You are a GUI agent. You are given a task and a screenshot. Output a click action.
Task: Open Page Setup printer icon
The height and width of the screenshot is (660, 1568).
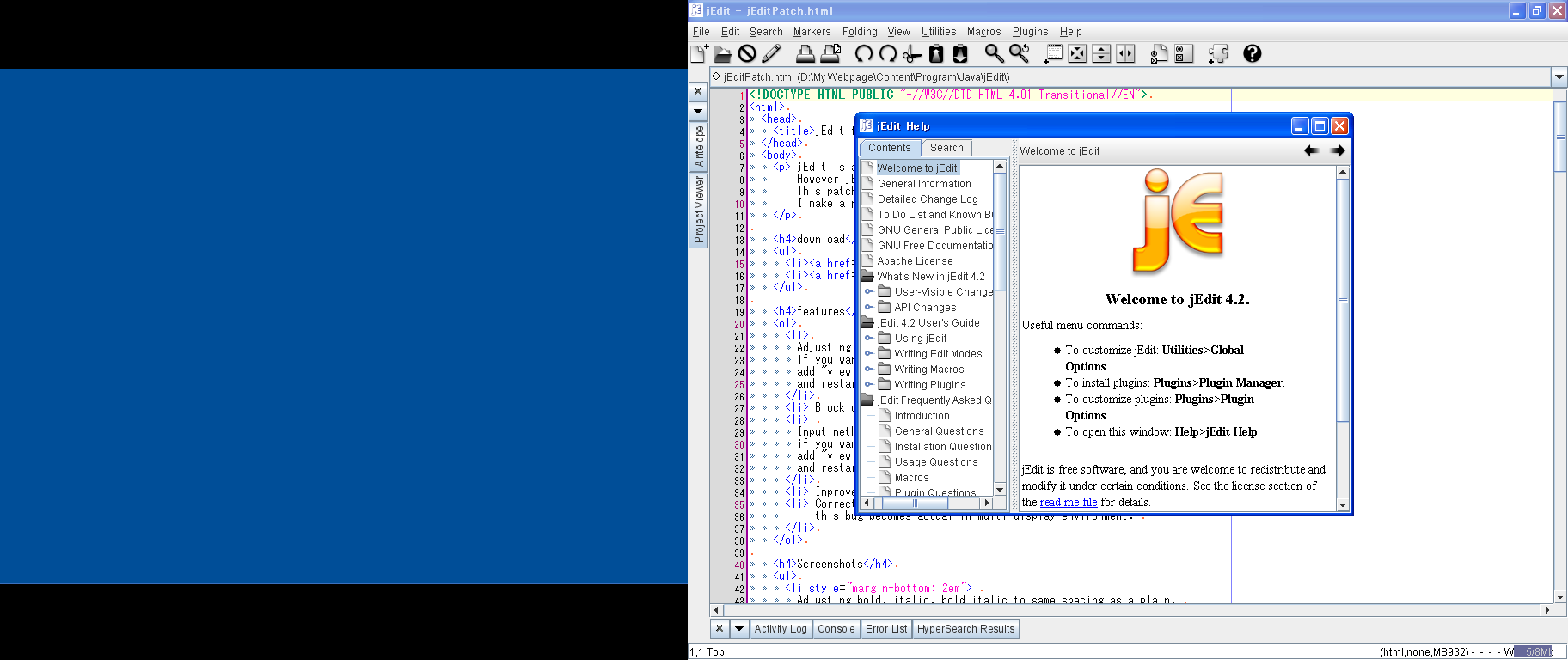click(830, 53)
